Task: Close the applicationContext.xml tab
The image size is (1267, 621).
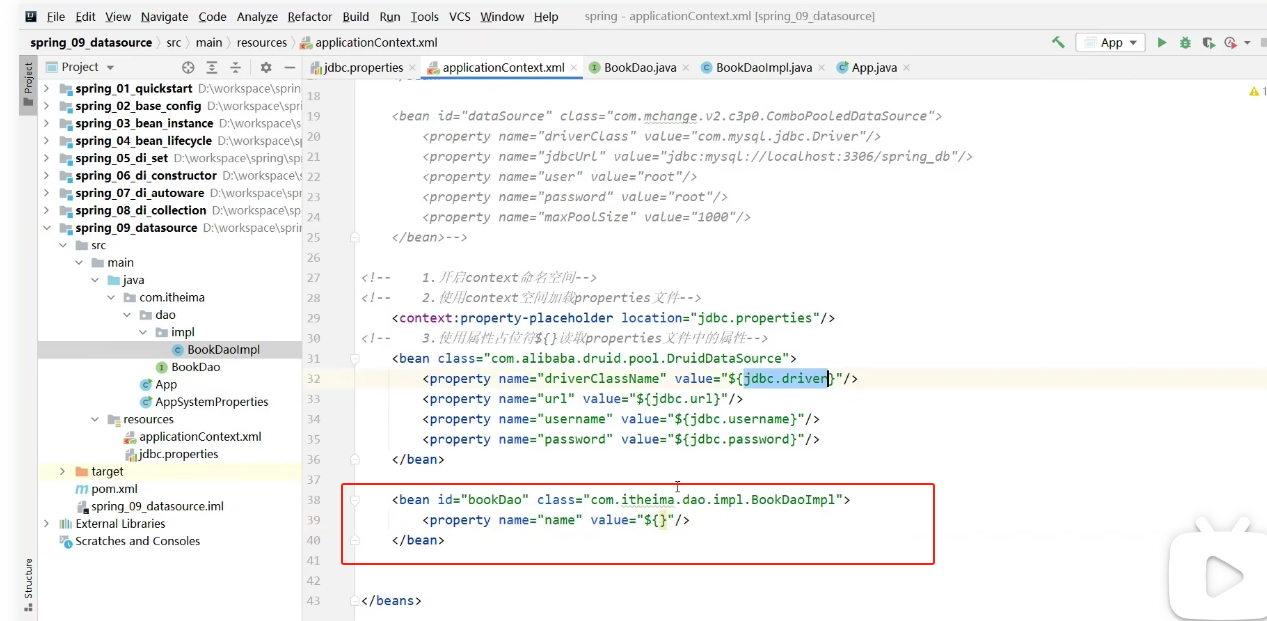Action: pyautogui.click(x=574, y=68)
